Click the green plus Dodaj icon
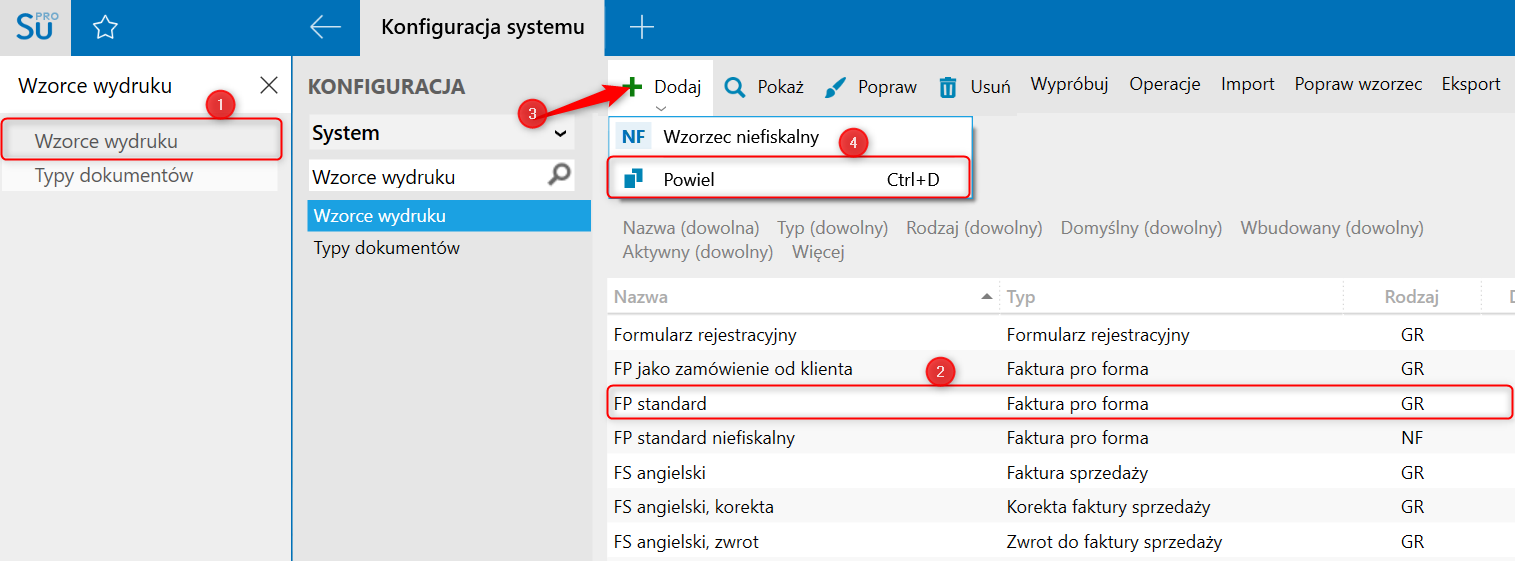This screenshot has height=561, width=1515. (x=633, y=86)
